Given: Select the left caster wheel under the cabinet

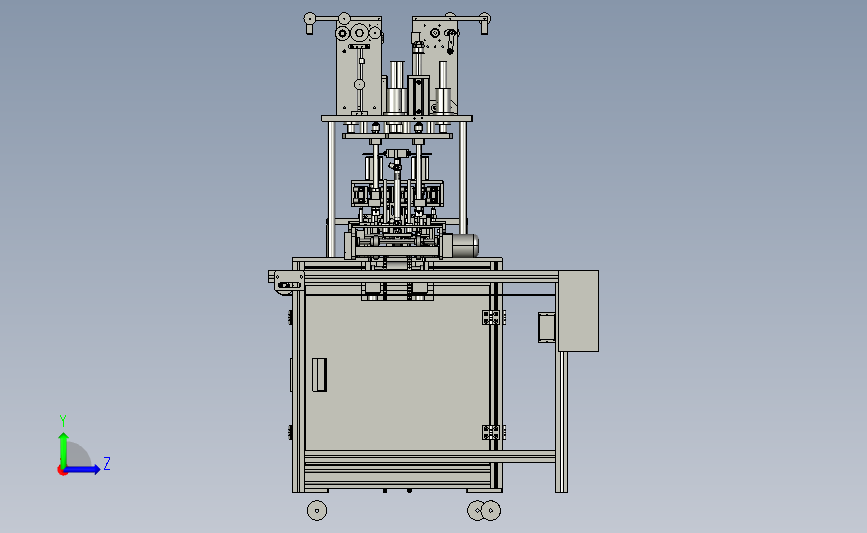Looking at the screenshot, I should pyautogui.click(x=317, y=510).
